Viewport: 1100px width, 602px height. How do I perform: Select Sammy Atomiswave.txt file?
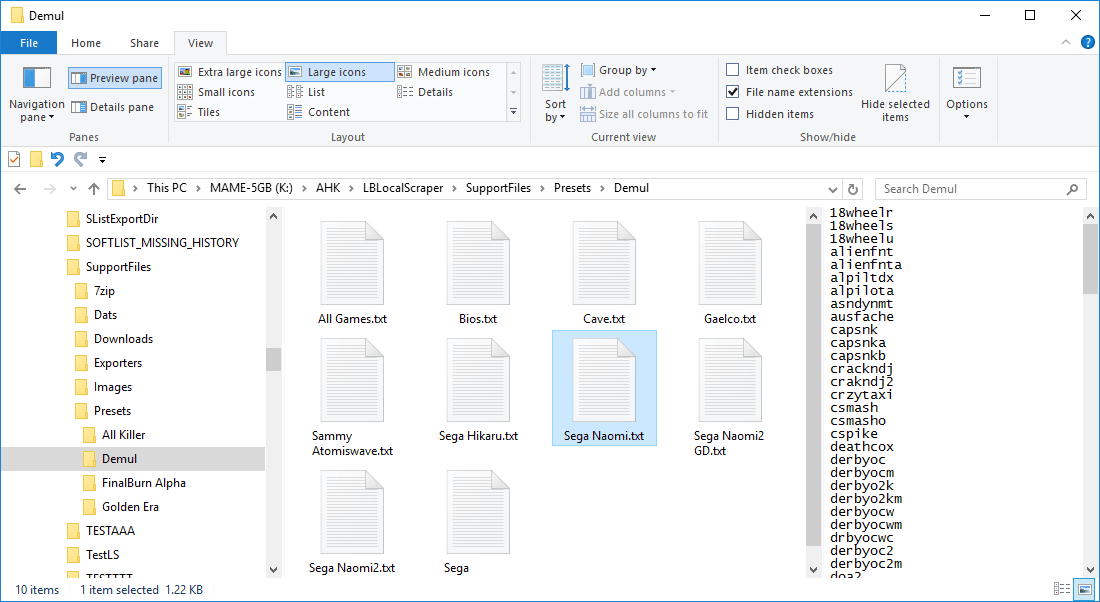352,397
